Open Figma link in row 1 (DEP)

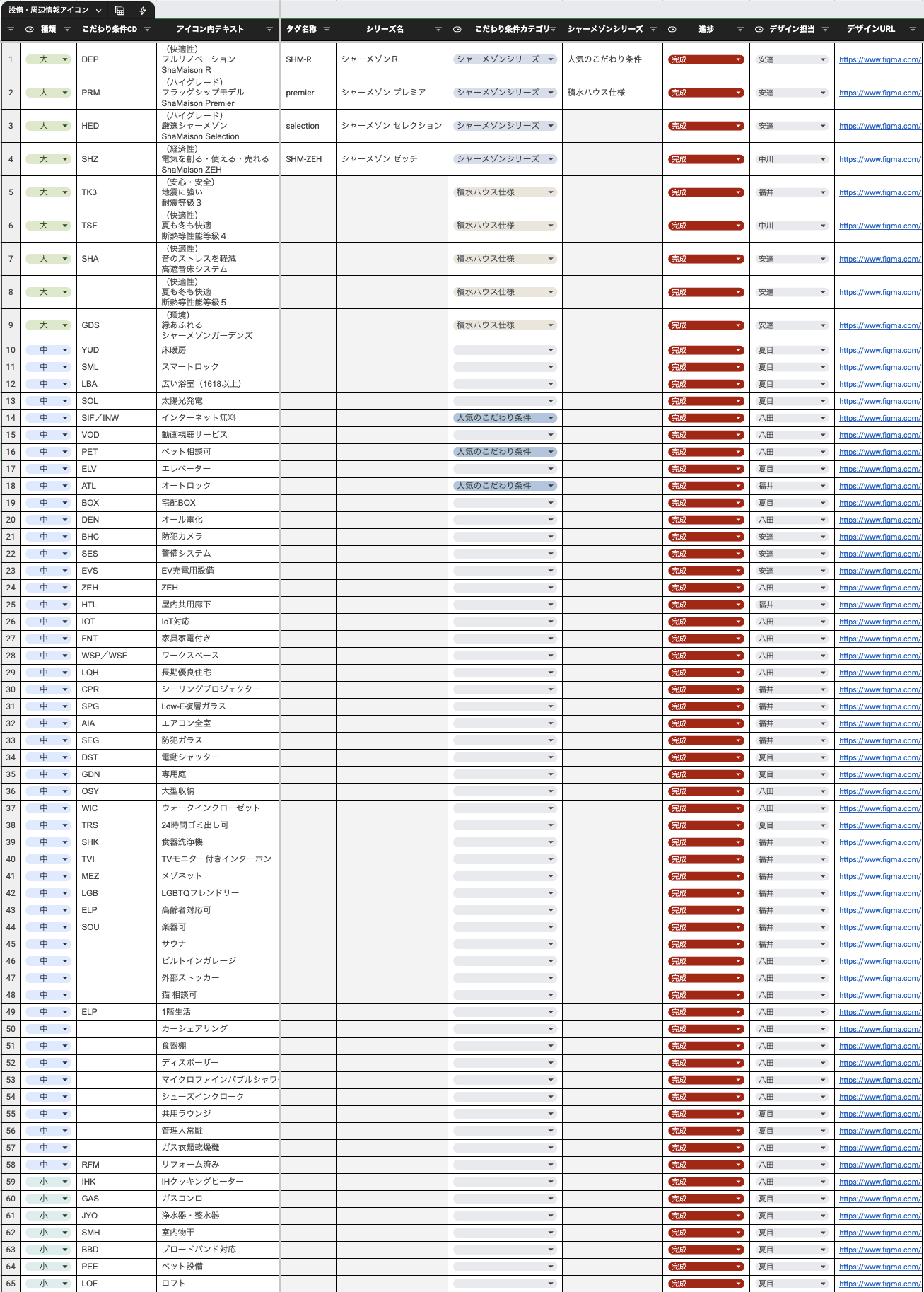point(880,59)
